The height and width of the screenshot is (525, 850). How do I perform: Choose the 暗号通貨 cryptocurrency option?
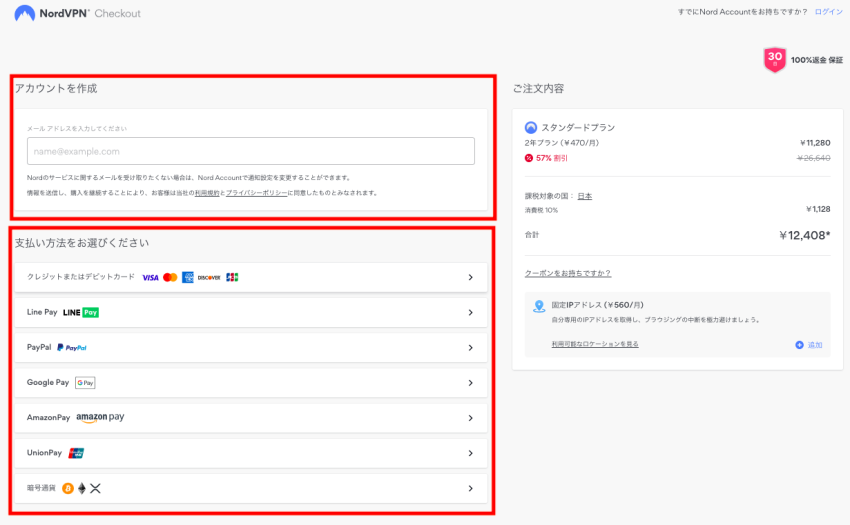(x=250, y=489)
